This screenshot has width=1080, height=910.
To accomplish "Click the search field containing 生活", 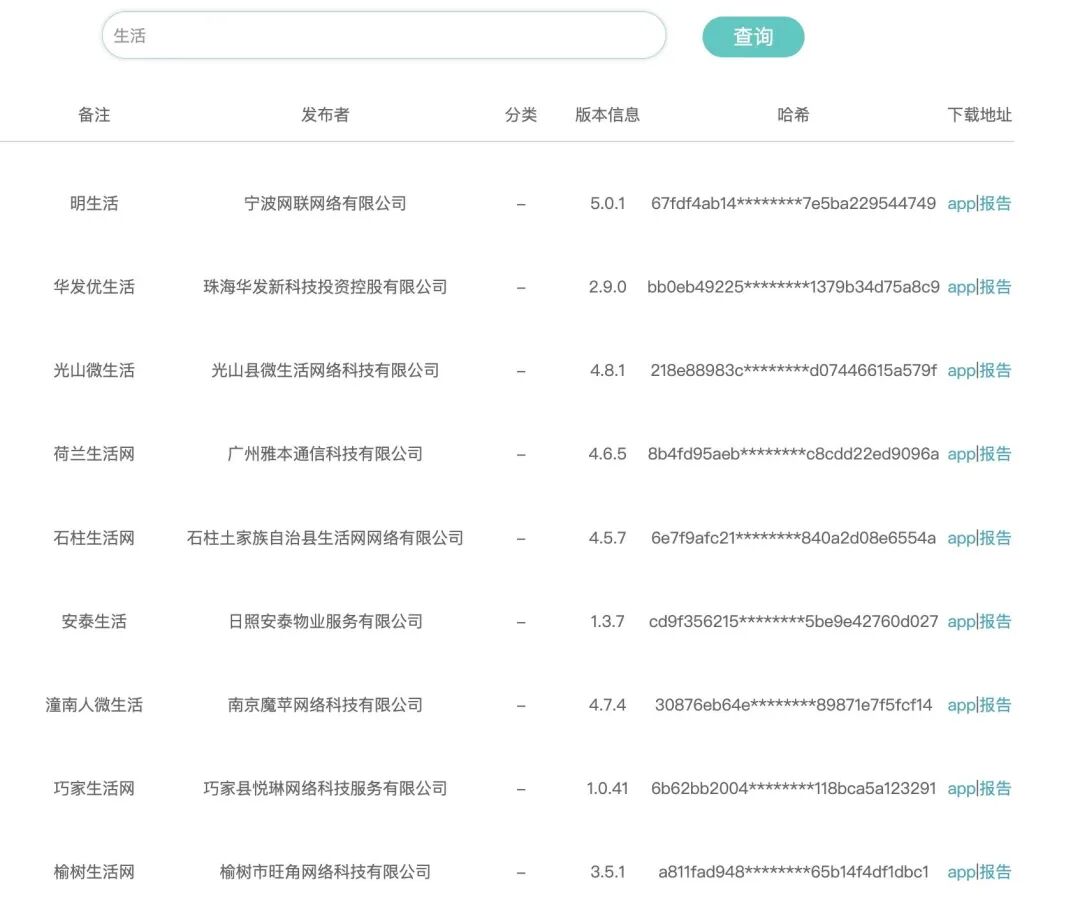I will pyautogui.click(x=384, y=35).
